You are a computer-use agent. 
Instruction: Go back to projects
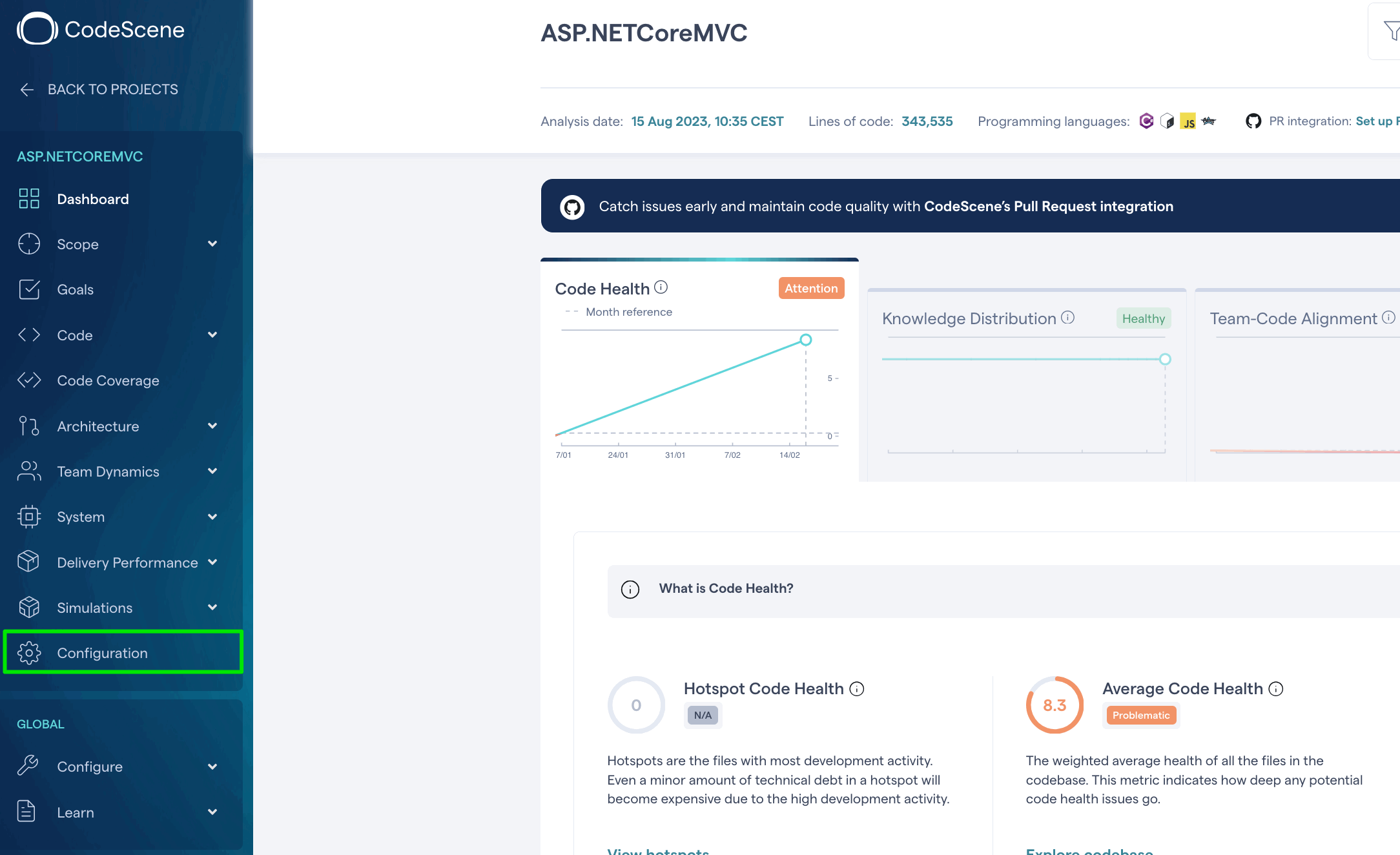(99, 90)
